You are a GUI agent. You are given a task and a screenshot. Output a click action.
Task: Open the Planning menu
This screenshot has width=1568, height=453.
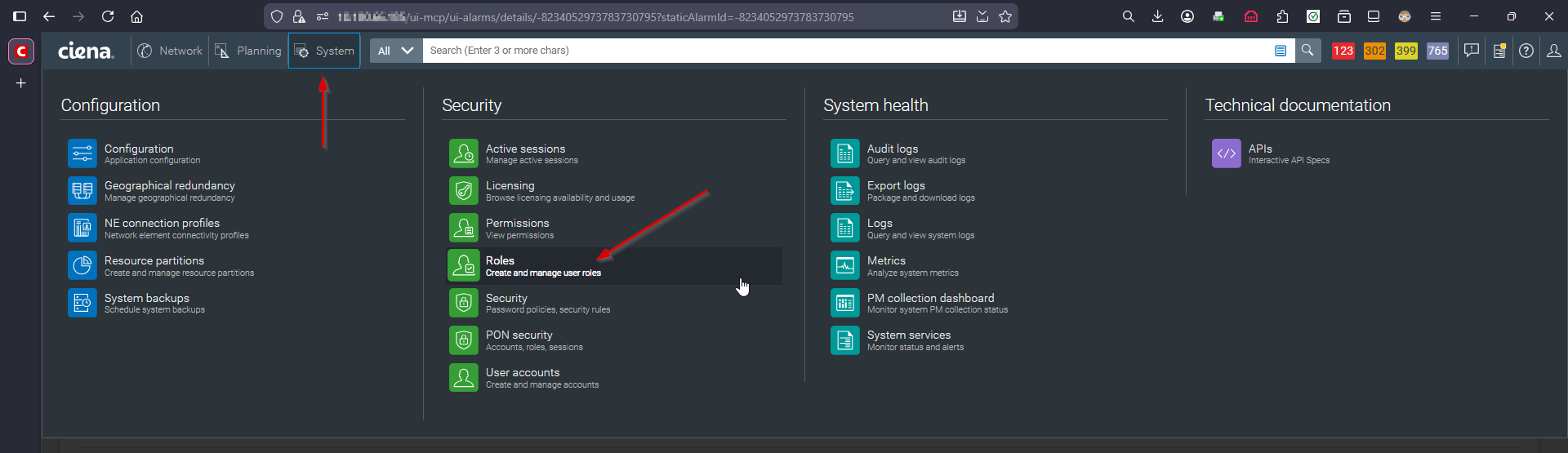[248, 51]
